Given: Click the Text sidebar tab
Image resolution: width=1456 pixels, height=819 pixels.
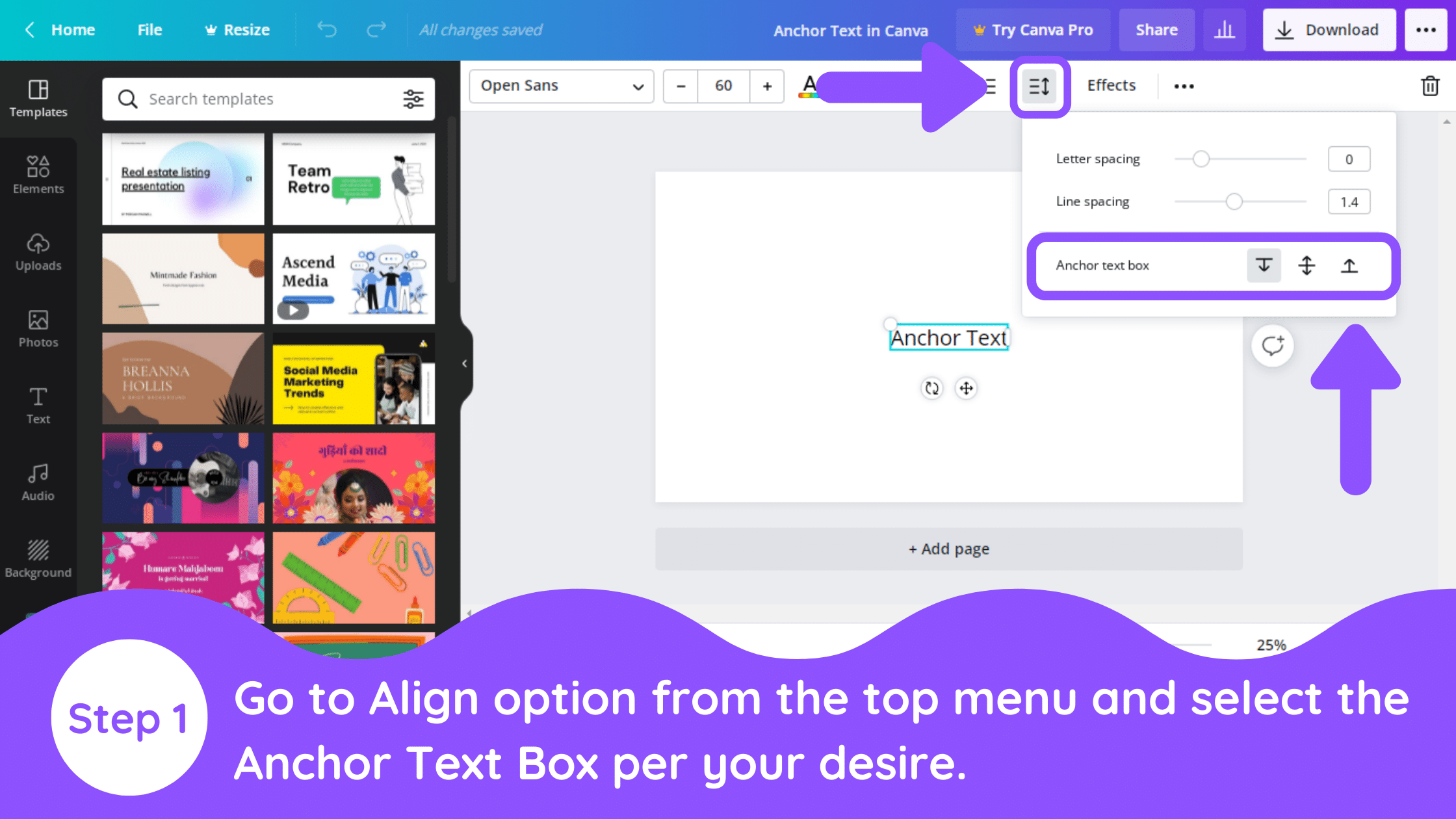Looking at the screenshot, I should [x=38, y=405].
